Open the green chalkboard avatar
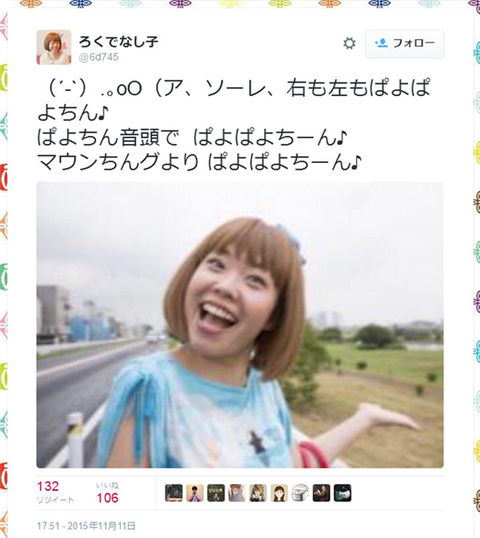480x538 pixels. [216, 493]
